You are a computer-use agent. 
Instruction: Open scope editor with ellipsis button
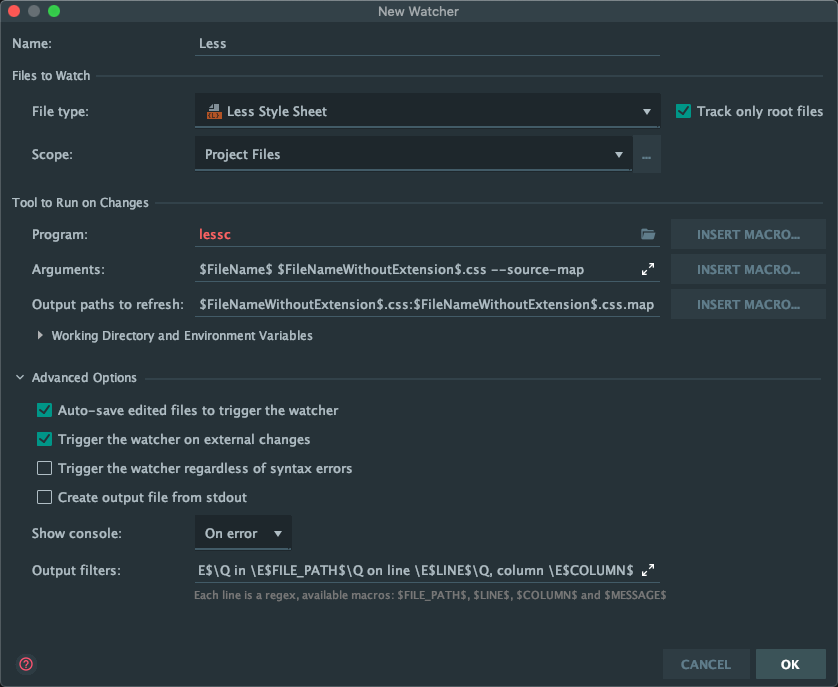click(647, 155)
